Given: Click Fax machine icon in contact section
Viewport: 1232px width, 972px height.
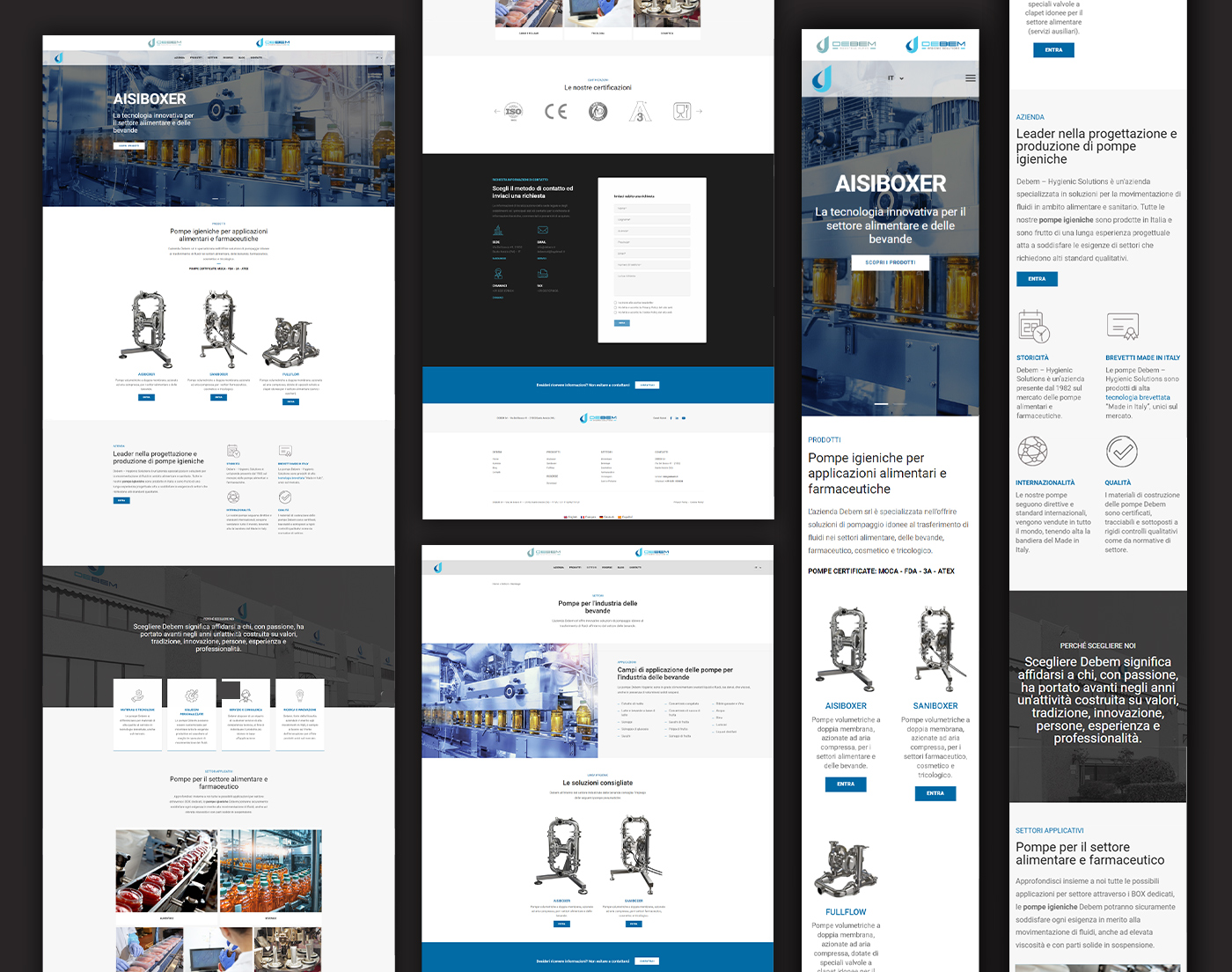Looking at the screenshot, I should tap(543, 275).
